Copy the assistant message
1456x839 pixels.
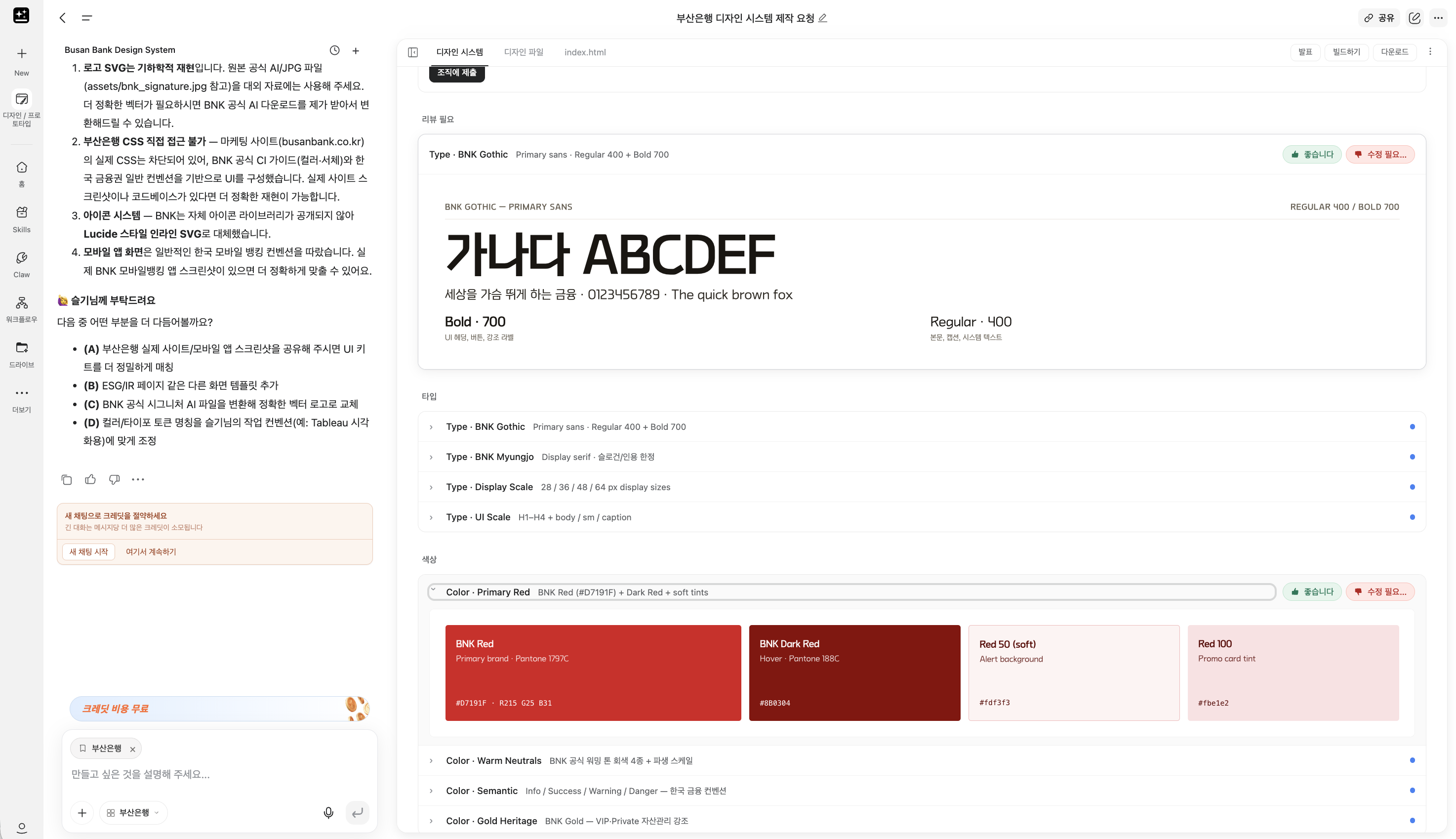(x=66, y=479)
